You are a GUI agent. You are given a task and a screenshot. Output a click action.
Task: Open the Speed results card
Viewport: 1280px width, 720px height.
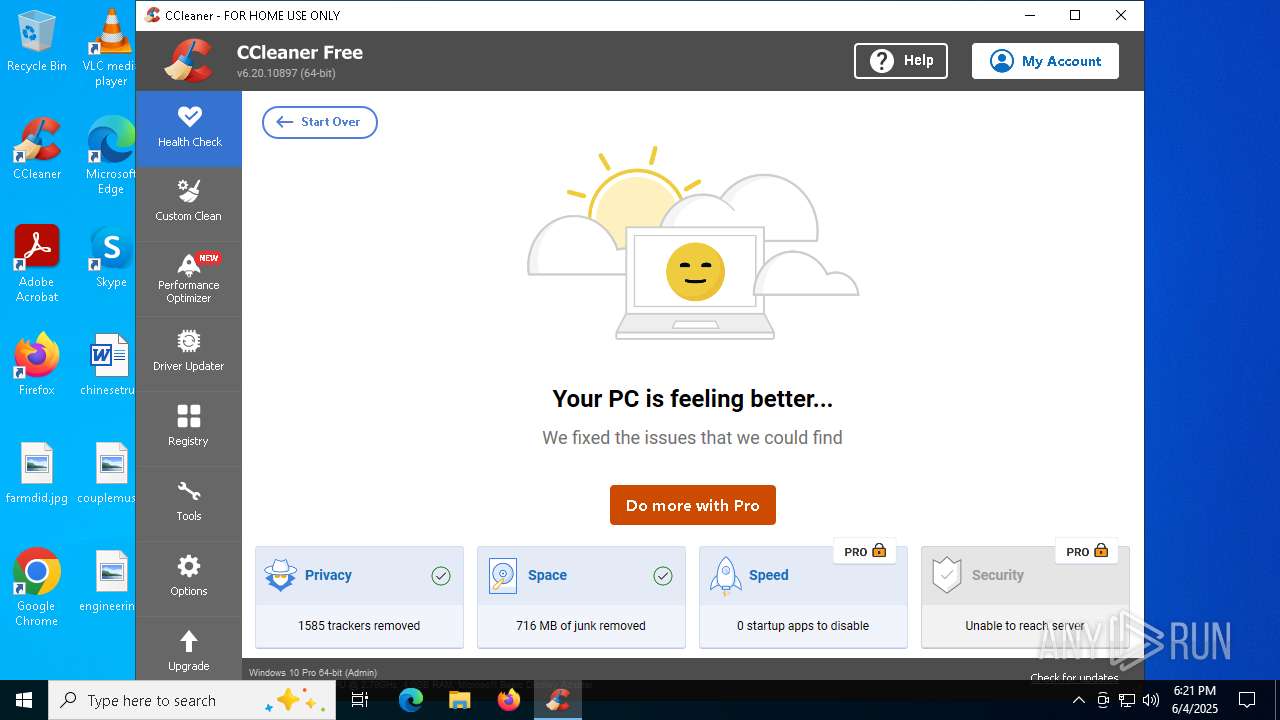803,597
